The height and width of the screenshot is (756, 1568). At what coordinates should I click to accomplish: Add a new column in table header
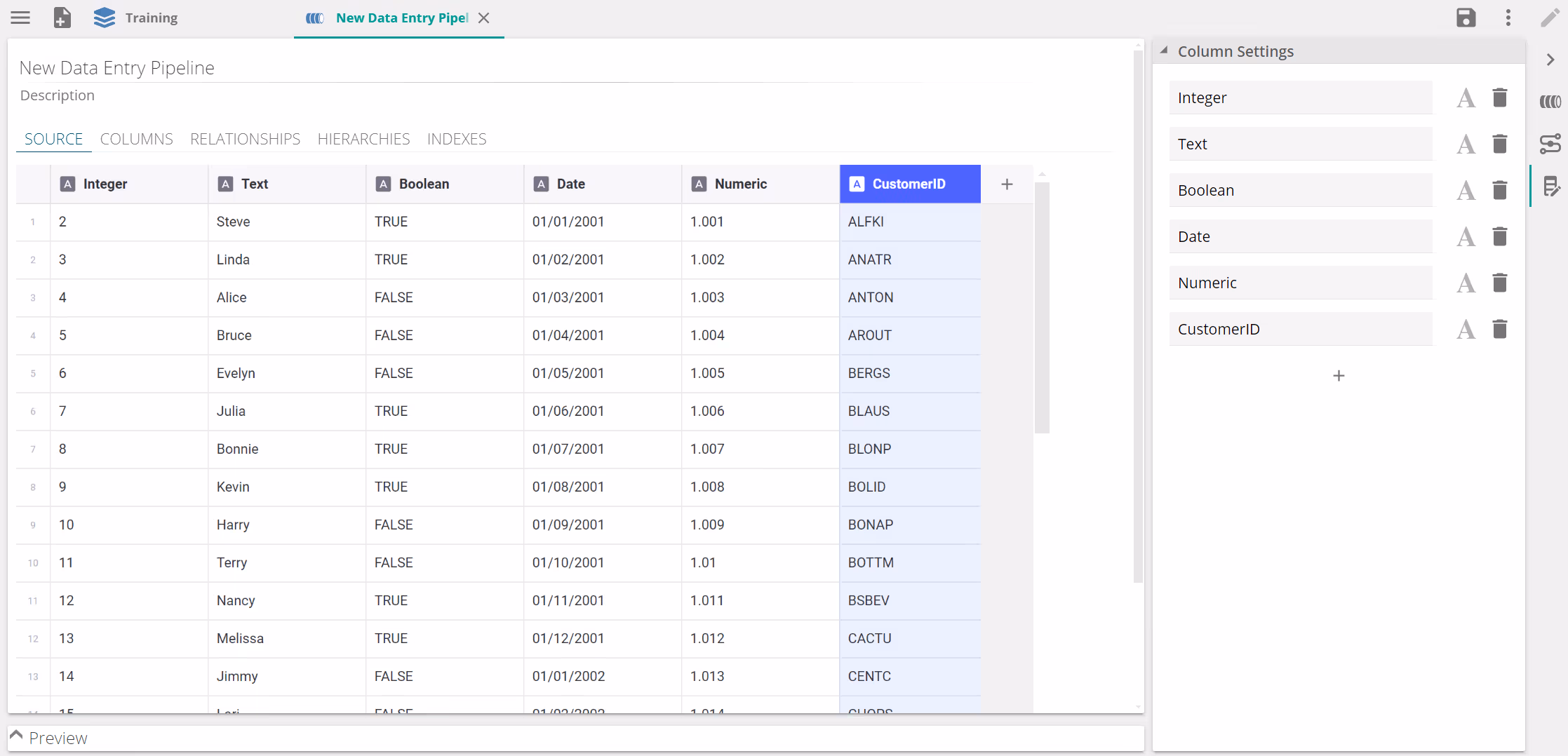click(x=1007, y=184)
